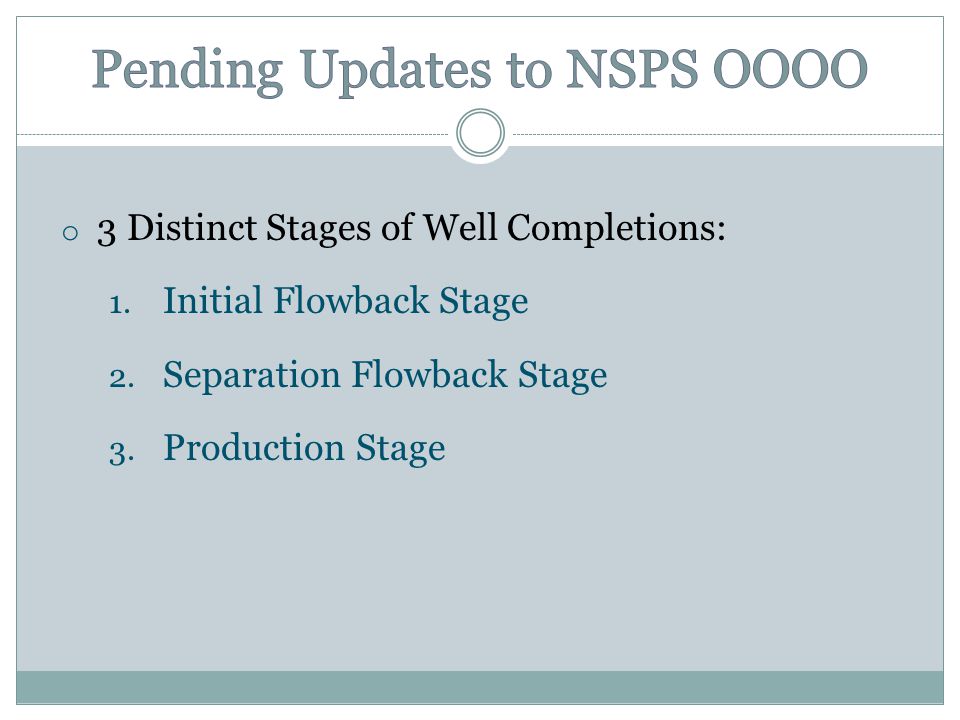The image size is (960, 720).
Task: Click the list number '1.' marker
Action: click(x=120, y=304)
